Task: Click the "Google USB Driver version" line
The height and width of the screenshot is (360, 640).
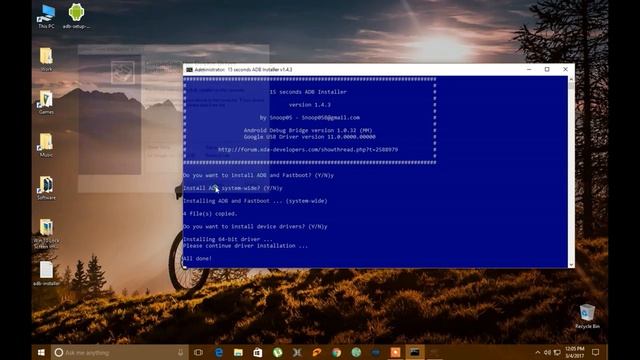Action: pos(310,137)
